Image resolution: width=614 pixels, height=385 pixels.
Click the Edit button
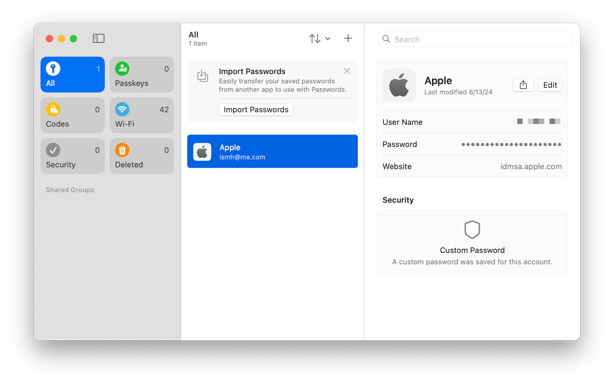pos(550,85)
